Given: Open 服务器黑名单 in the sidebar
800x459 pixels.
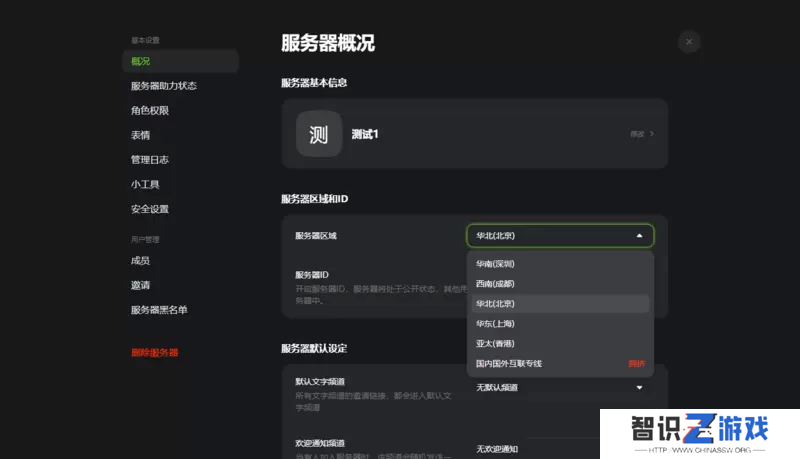Looking at the screenshot, I should pos(159,310).
